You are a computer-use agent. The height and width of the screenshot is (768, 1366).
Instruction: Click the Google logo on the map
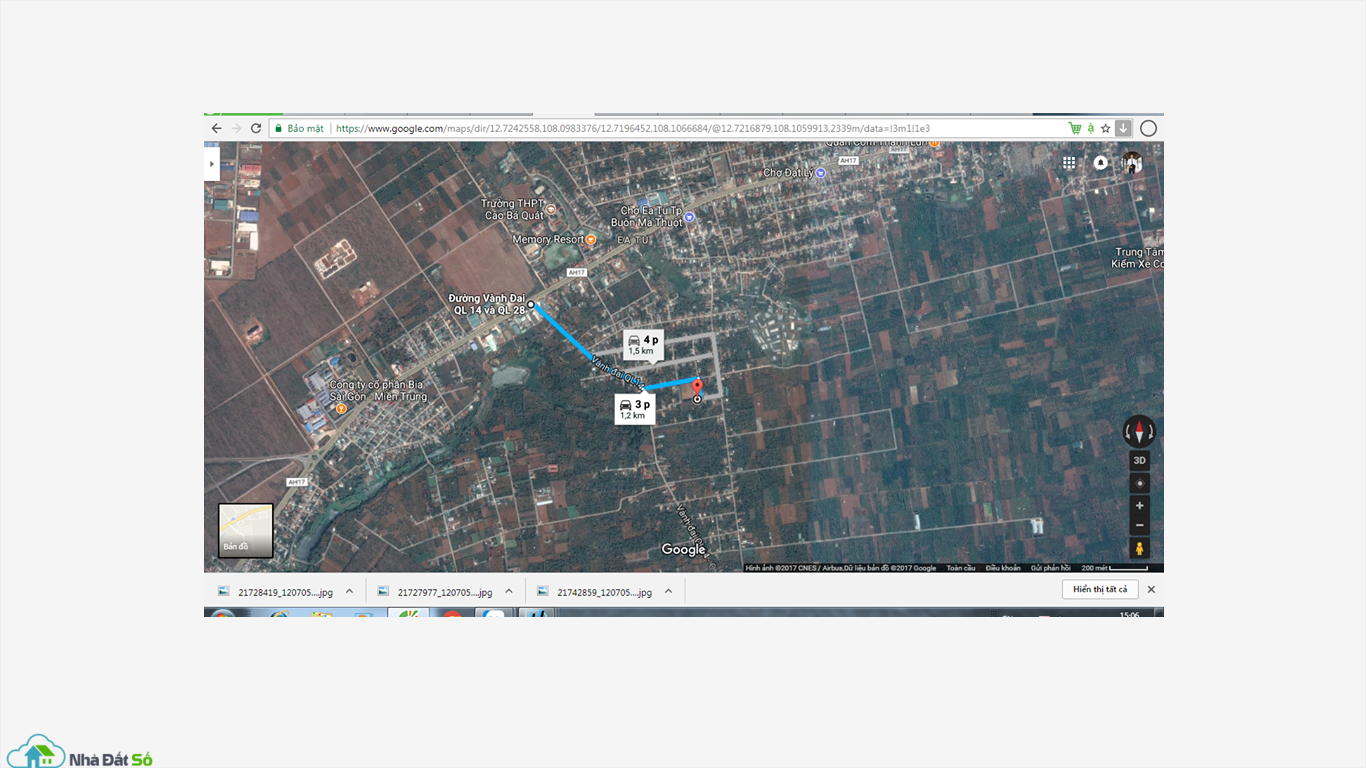tap(684, 549)
